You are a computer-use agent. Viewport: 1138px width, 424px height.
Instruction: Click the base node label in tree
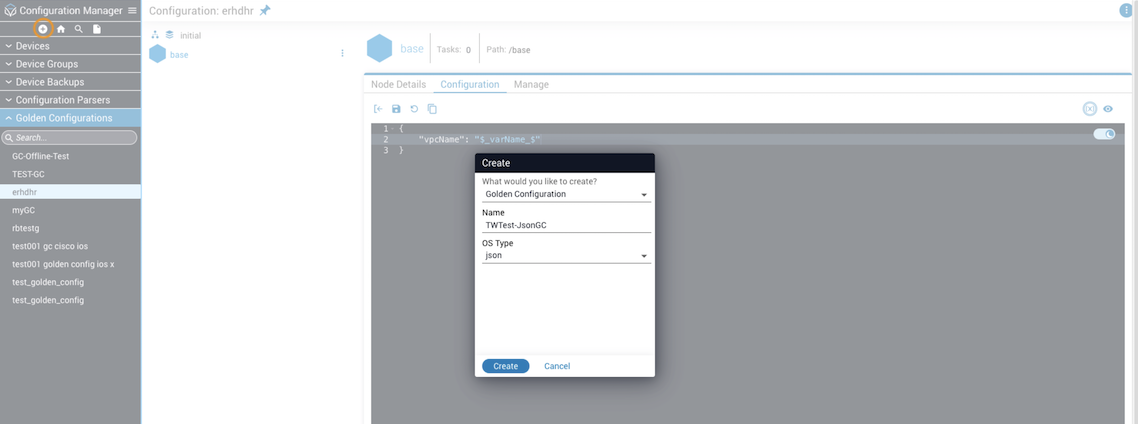pyautogui.click(x=179, y=54)
